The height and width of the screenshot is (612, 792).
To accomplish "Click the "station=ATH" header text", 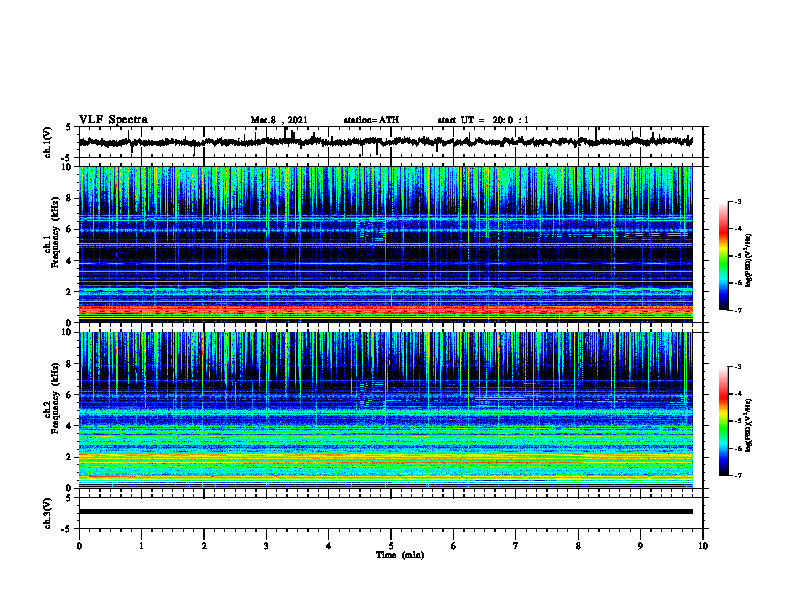I will pos(371,120).
